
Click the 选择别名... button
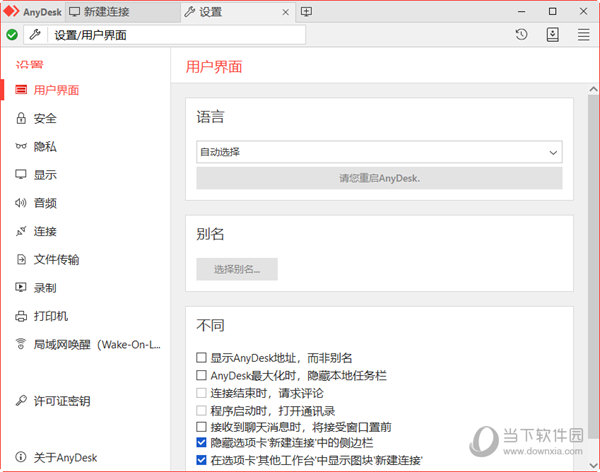click(x=237, y=269)
